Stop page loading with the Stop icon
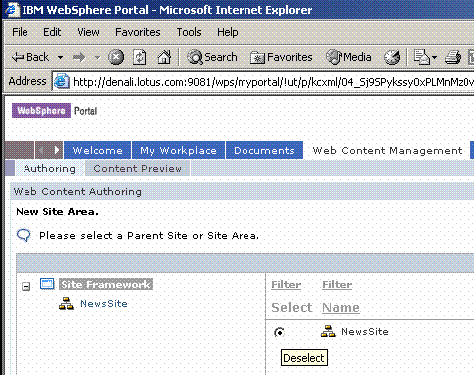 point(116,57)
